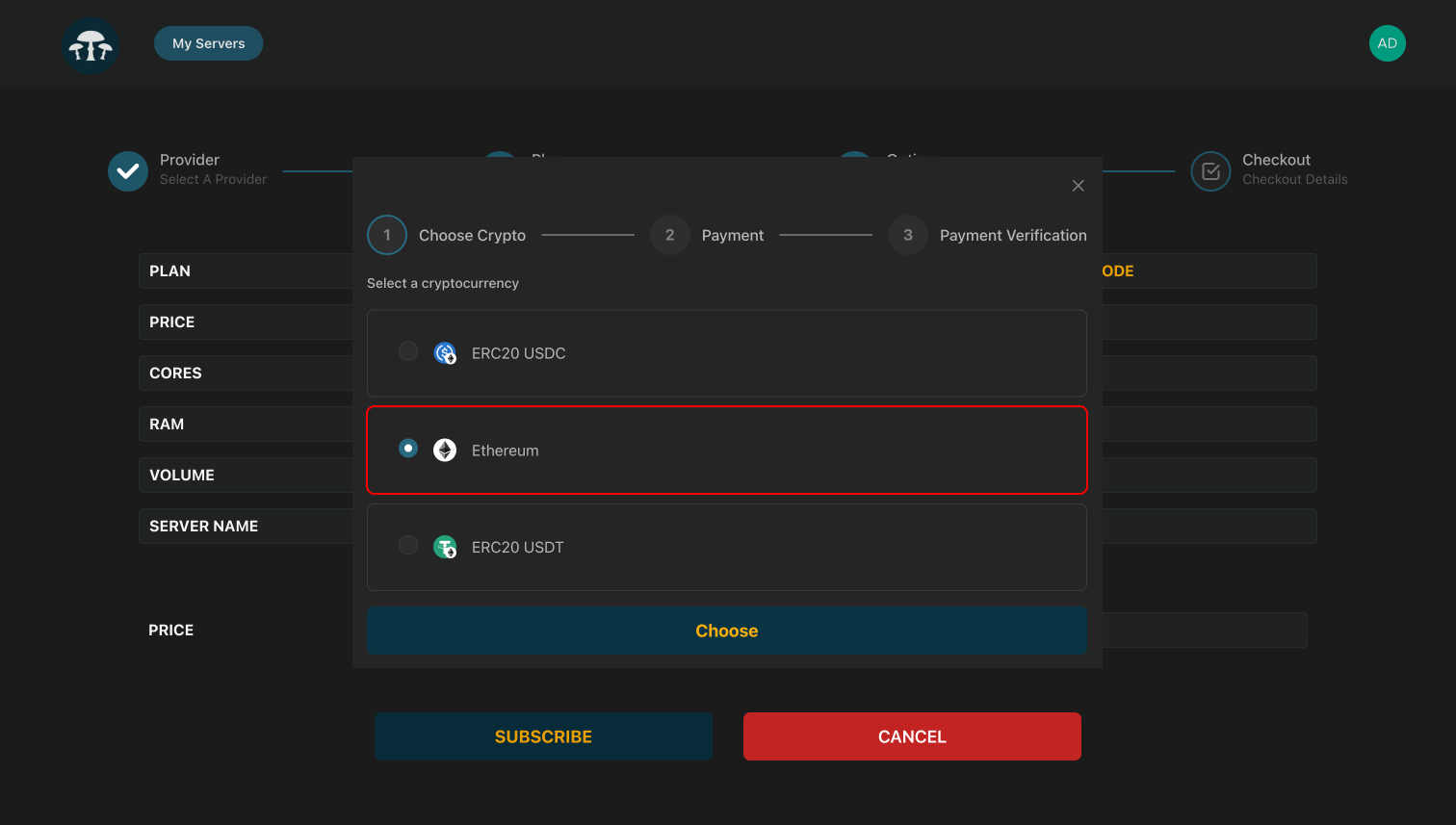Click the ERC20 USDC option label
The height and width of the screenshot is (825, 1456).
pyautogui.click(x=518, y=353)
